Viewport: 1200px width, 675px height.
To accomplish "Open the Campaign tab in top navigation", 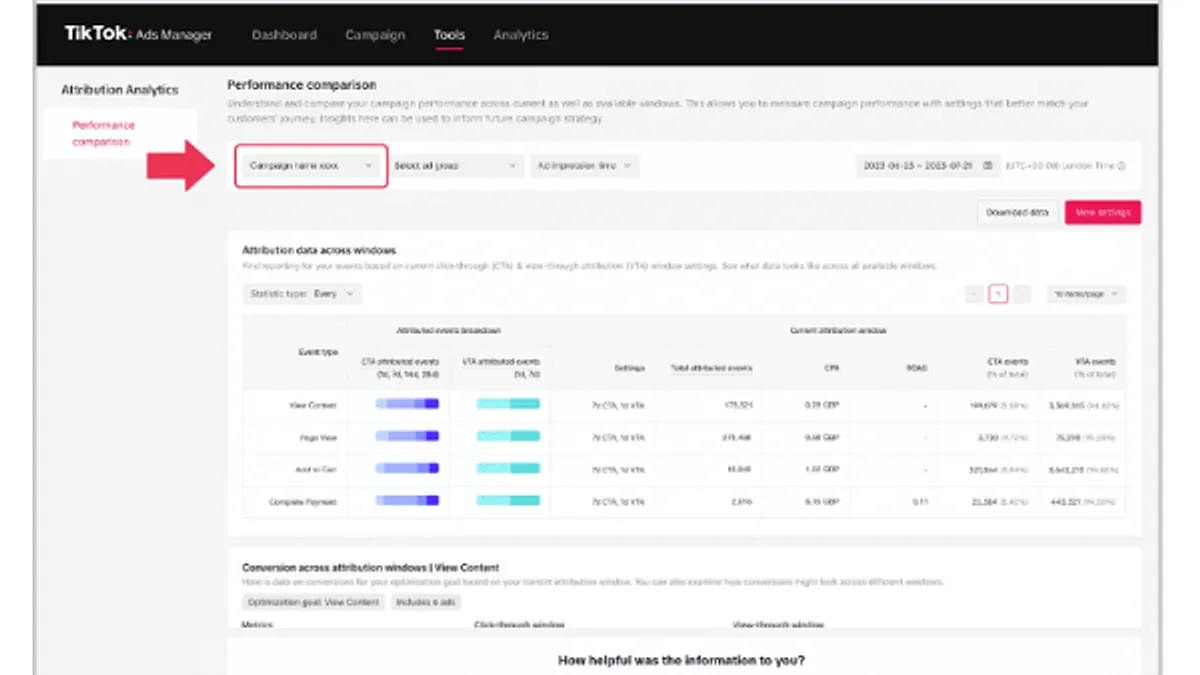I will 375,35.
